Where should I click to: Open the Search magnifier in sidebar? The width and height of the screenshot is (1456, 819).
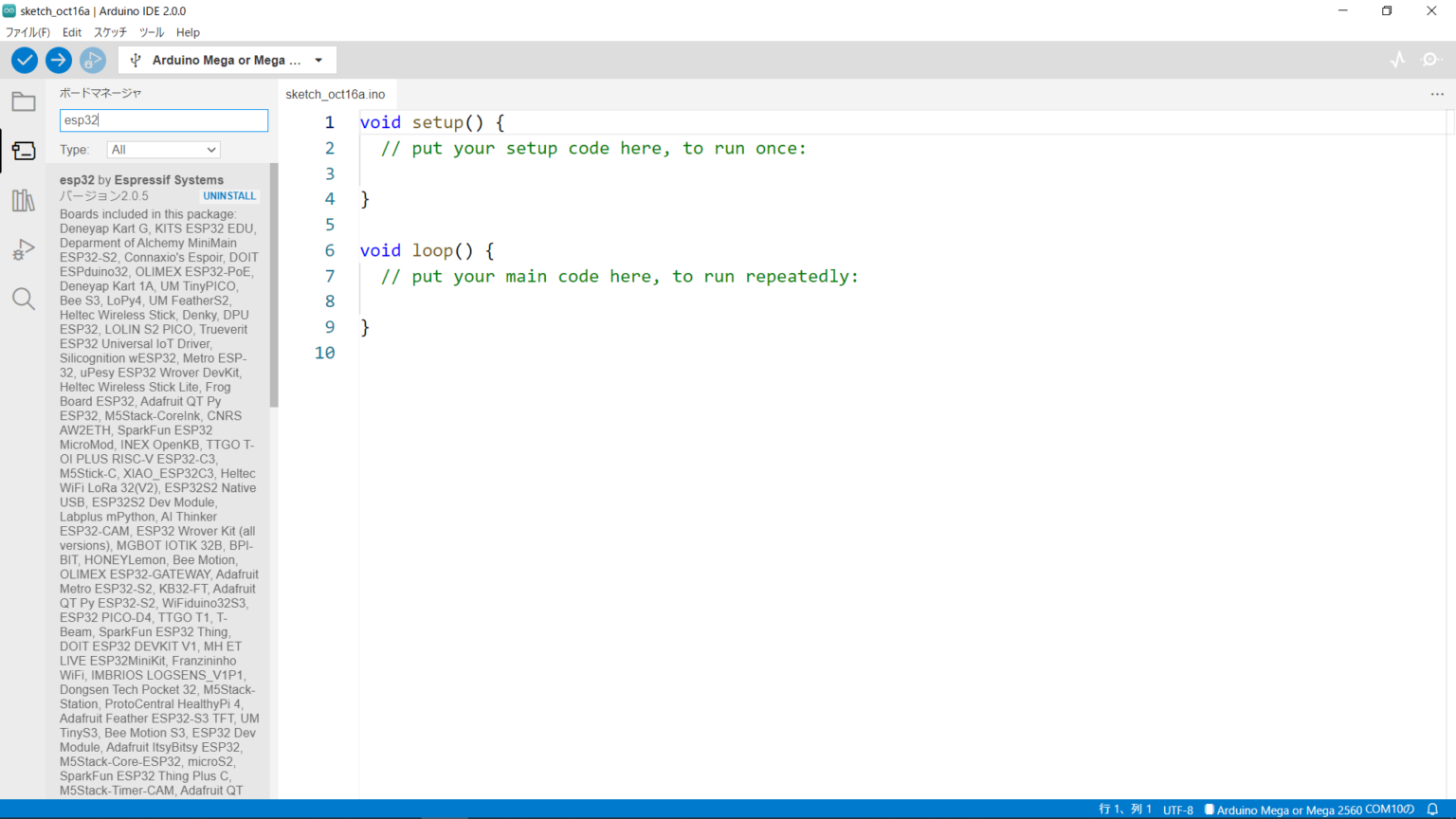(24, 300)
